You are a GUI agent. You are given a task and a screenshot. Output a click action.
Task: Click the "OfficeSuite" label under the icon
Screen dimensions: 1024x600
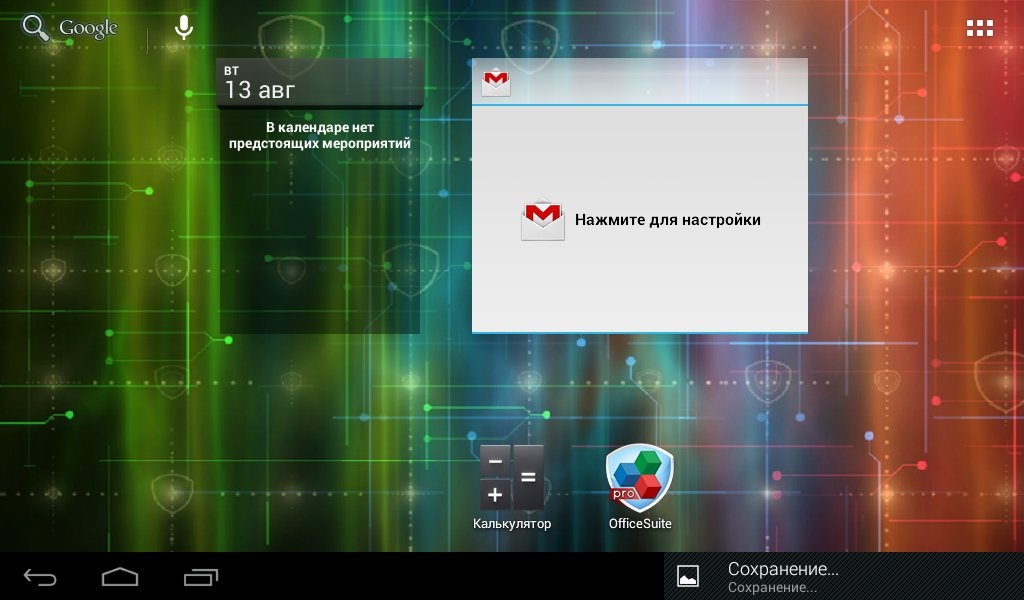tap(640, 524)
